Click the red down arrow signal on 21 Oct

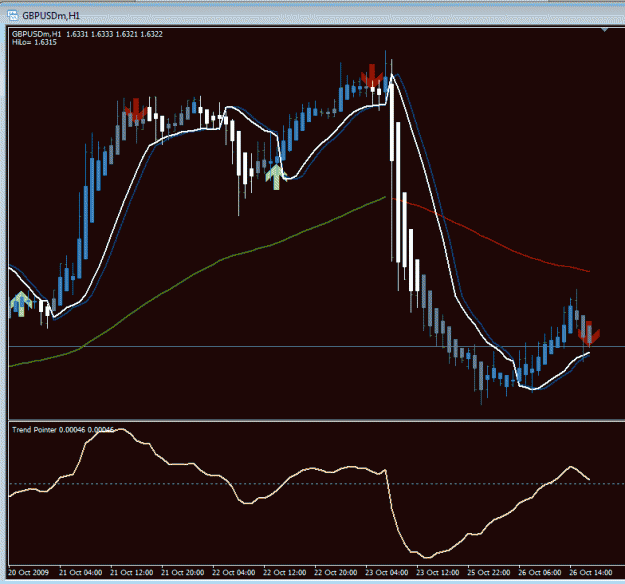136,110
